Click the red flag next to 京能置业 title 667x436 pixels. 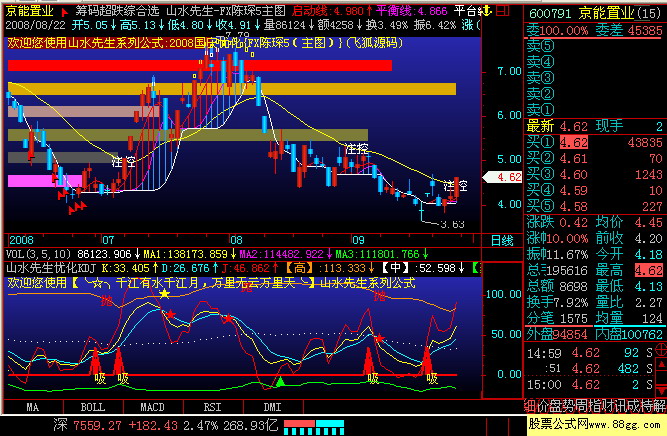[65, 12]
